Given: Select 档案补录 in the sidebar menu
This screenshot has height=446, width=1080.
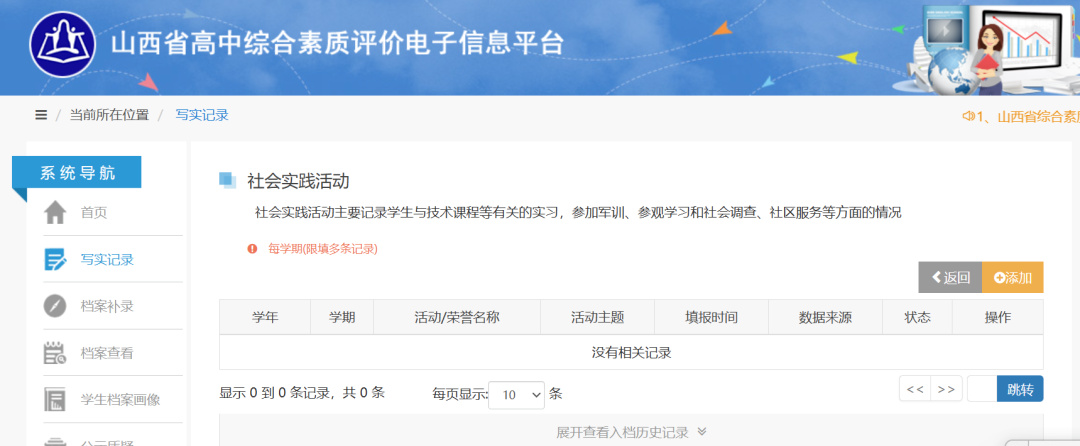Looking at the screenshot, I should [107, 306].
